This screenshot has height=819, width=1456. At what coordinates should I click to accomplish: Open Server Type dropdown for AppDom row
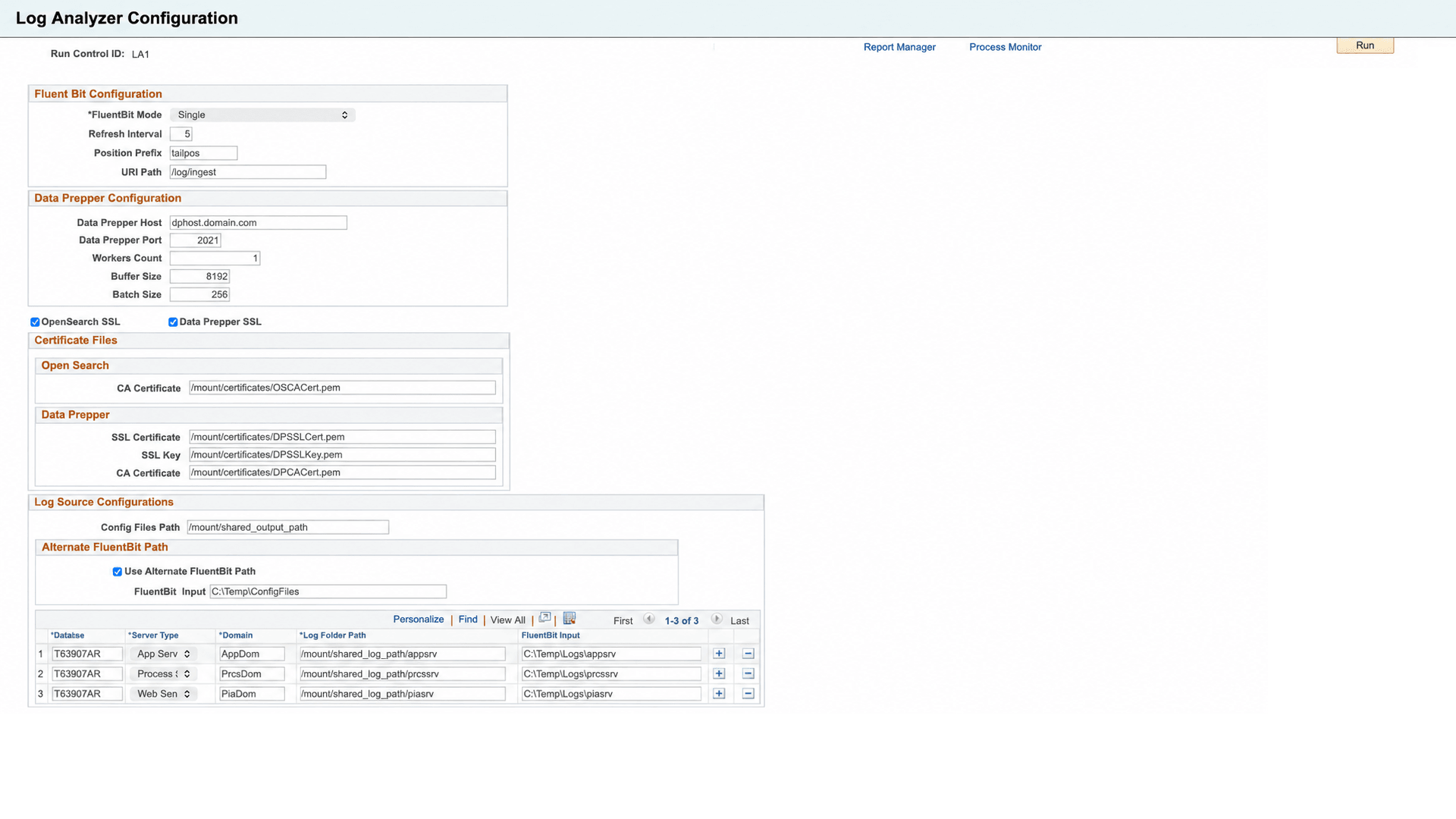click(164, 654)
